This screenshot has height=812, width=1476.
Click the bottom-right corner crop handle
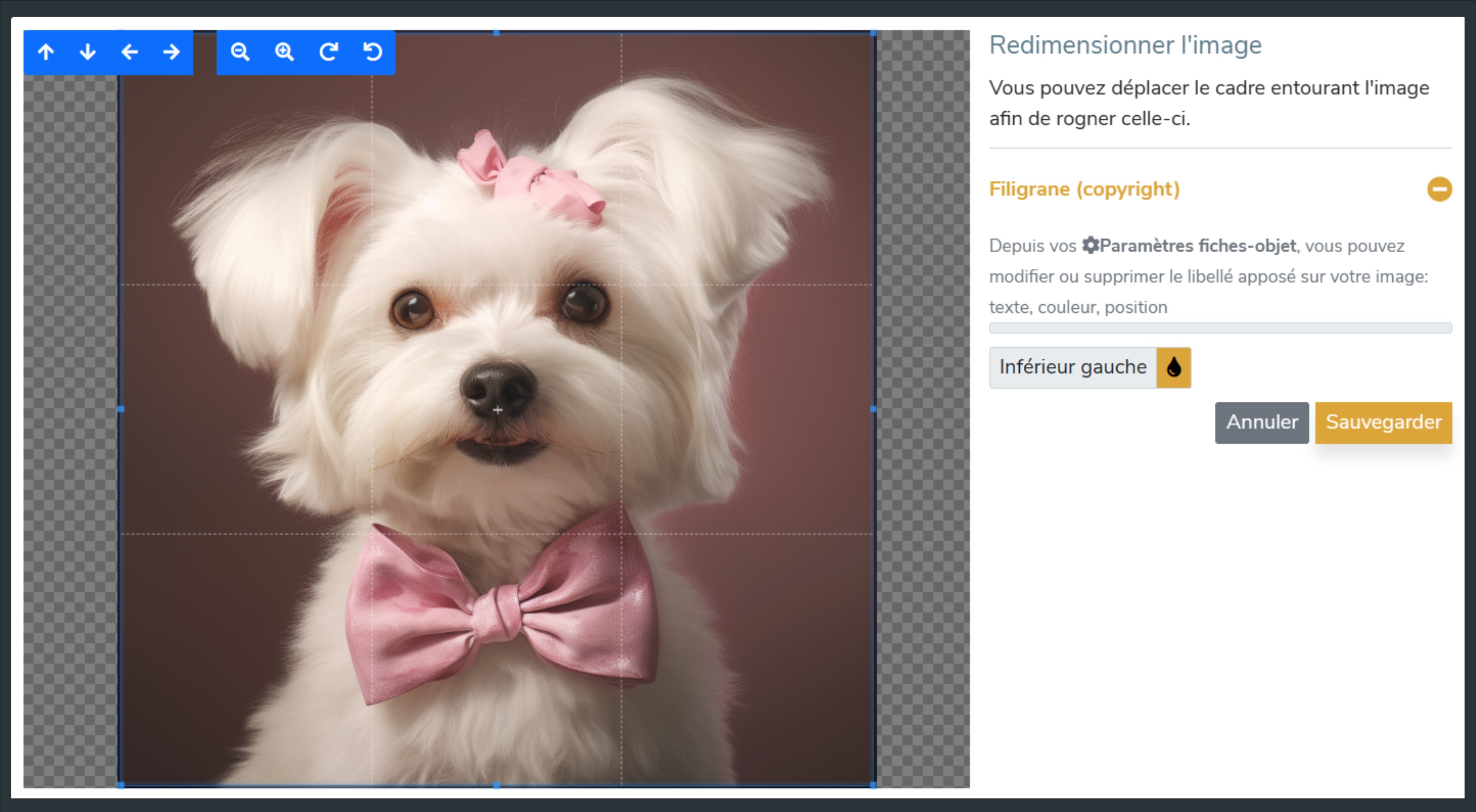click(873, 786)
